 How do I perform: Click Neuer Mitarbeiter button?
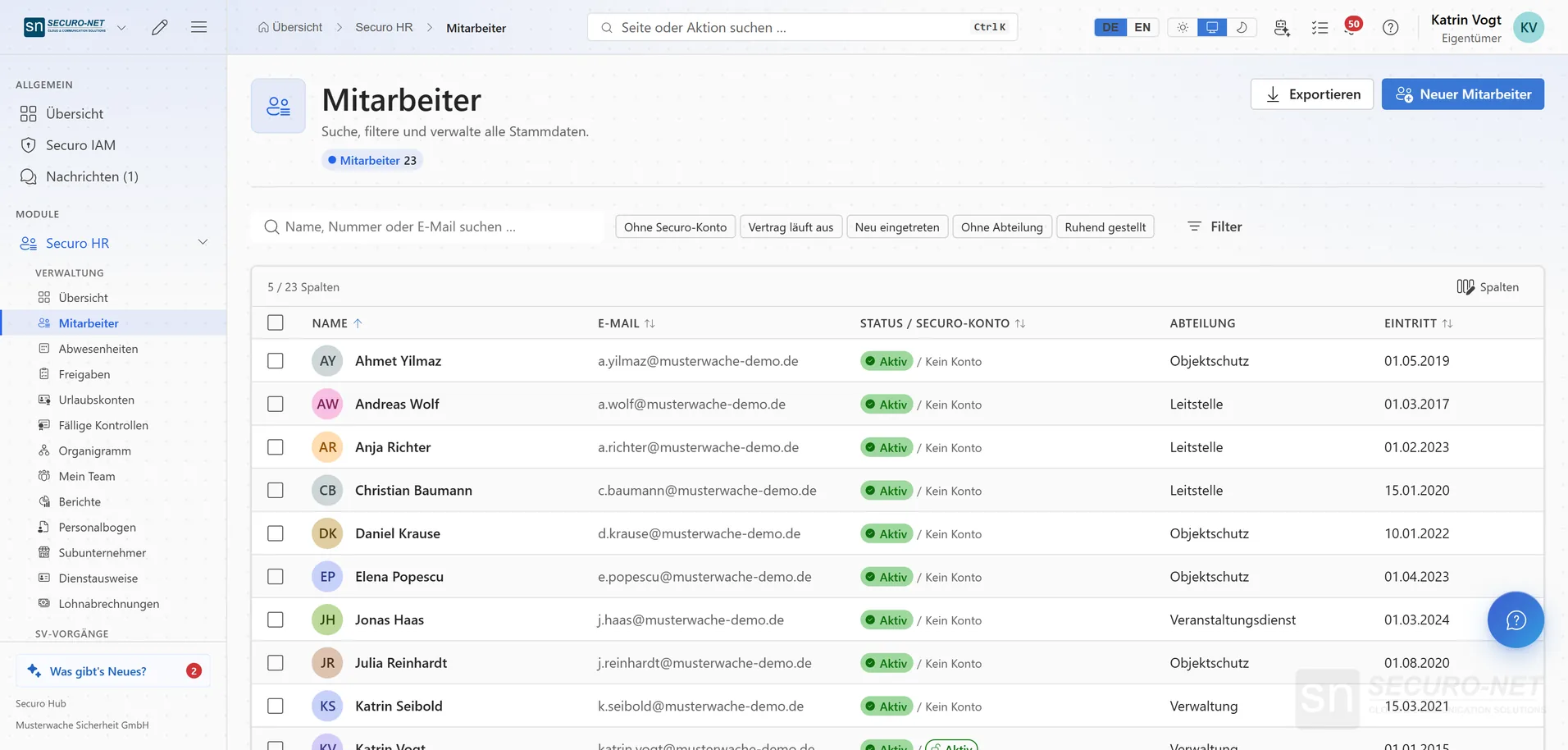(x=1462, y=94)
